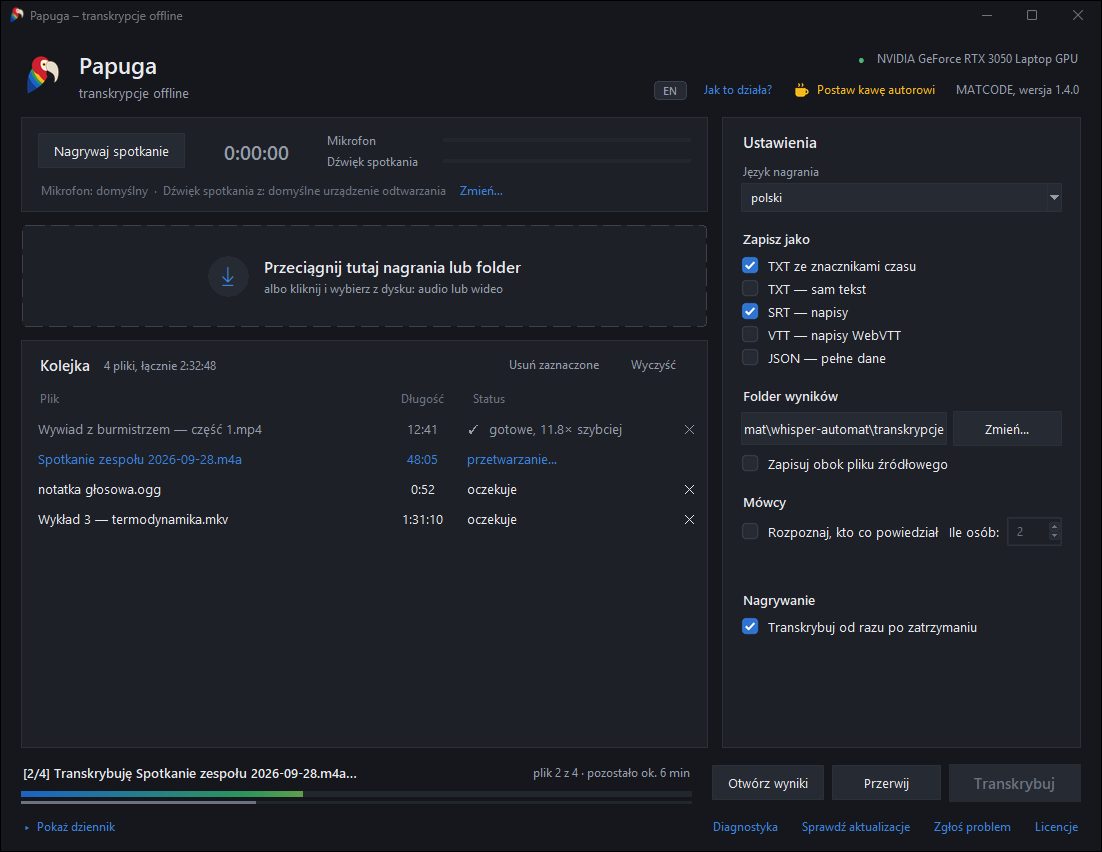Switch language with the EN button
Screen dimensions: 1102x852
click(670, 91)
